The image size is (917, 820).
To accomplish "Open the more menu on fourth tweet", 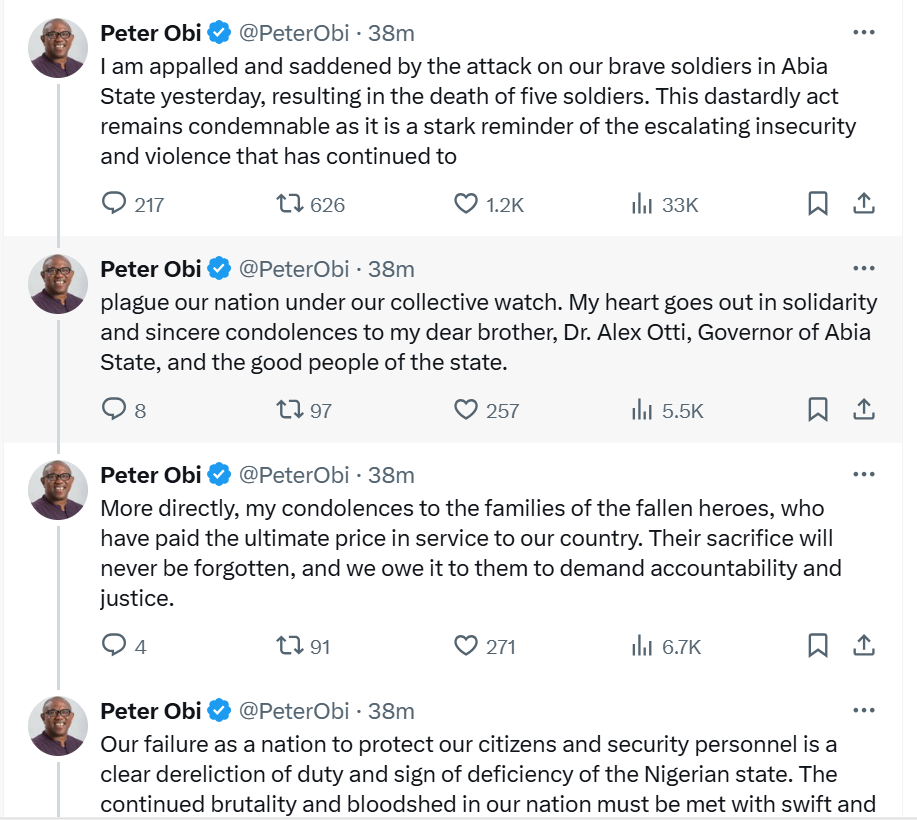I will coord(864,711).
